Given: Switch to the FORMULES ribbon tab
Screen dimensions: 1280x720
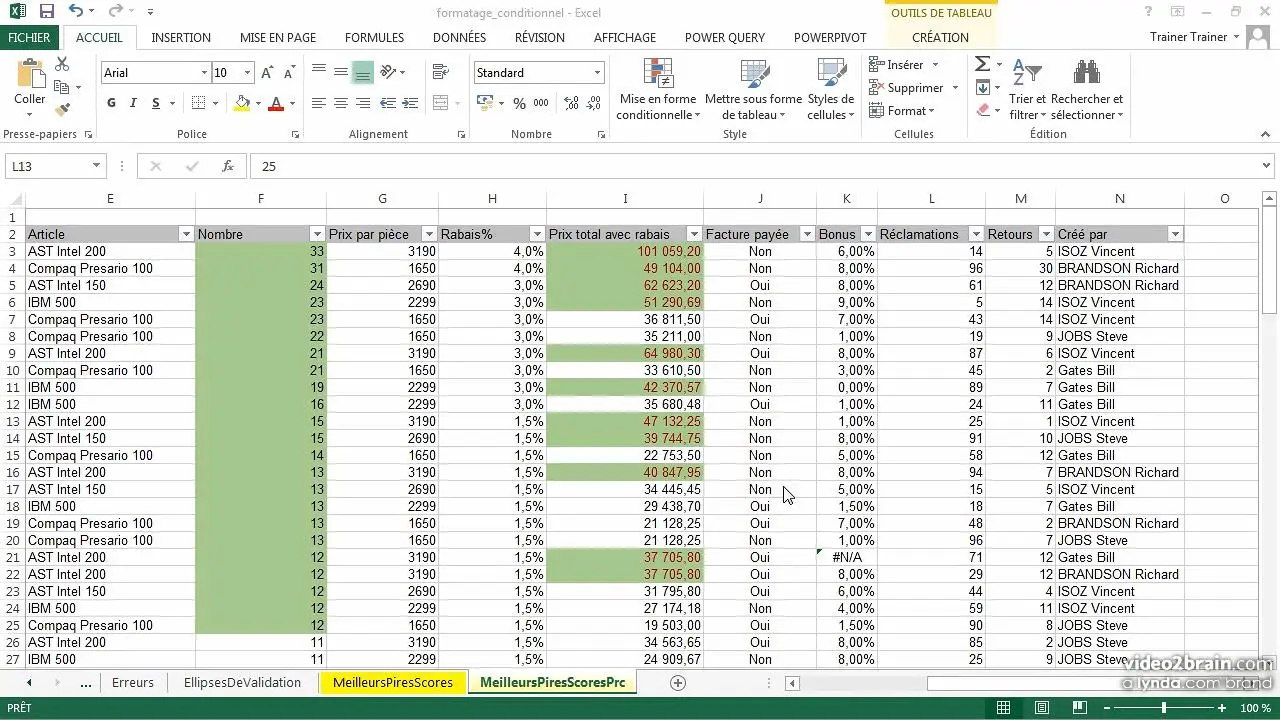Looking at the screenshot, I should click(374, 38).
